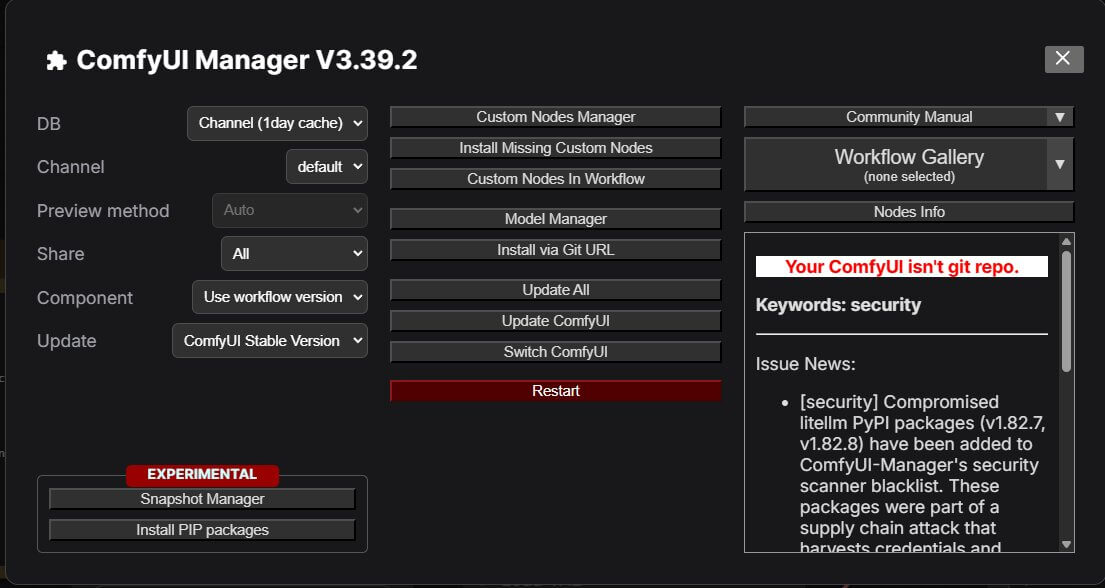Click Install via Git URL
The image size is (1105, 588).
click(x=555, y=250)
